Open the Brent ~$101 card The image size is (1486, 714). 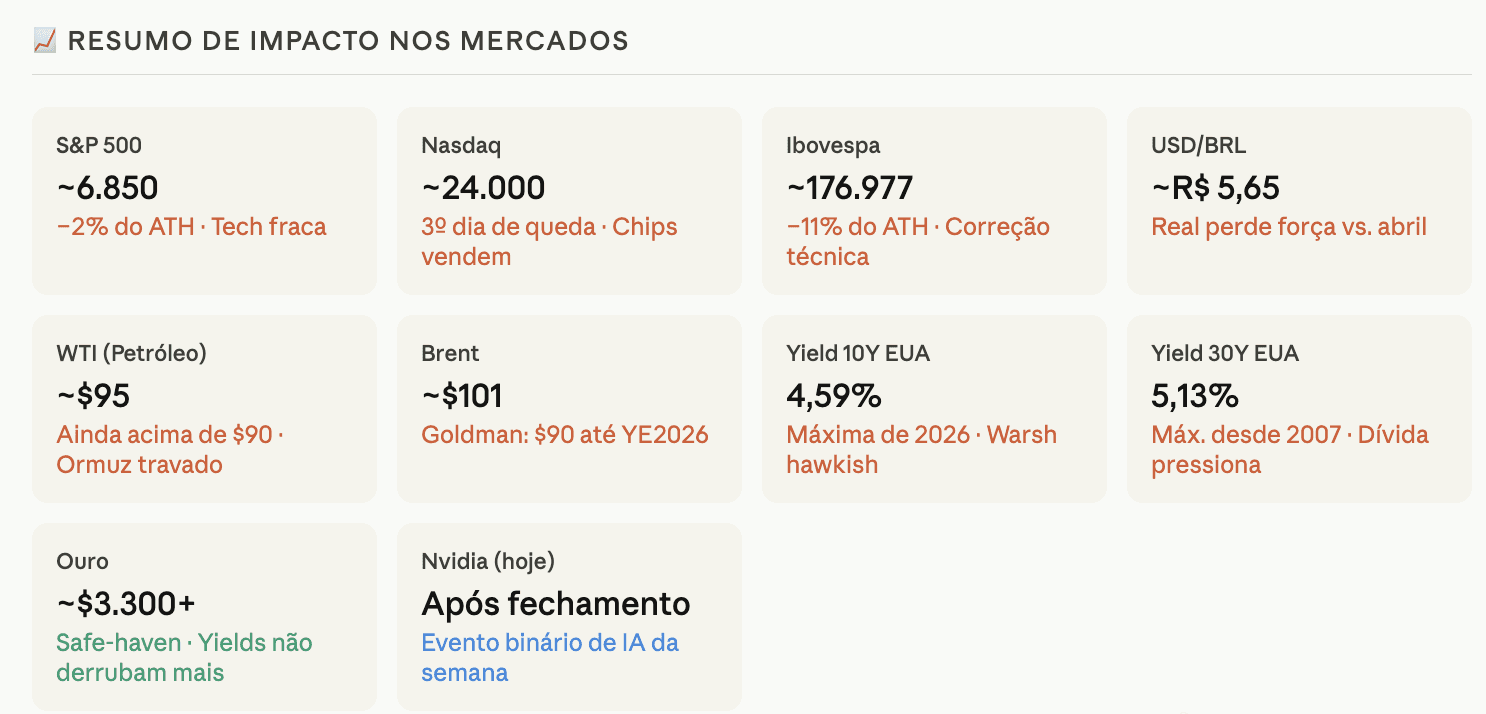pos(570,409)
